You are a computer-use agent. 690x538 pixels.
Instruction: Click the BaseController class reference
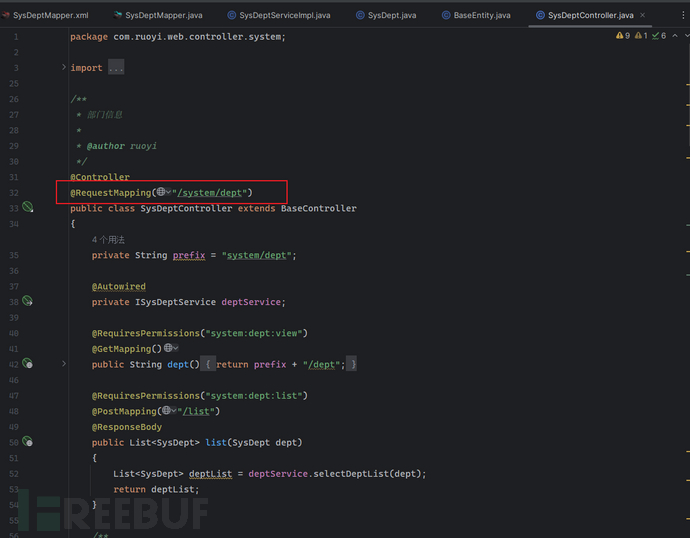pyautogui.click(x=319, y=208)
